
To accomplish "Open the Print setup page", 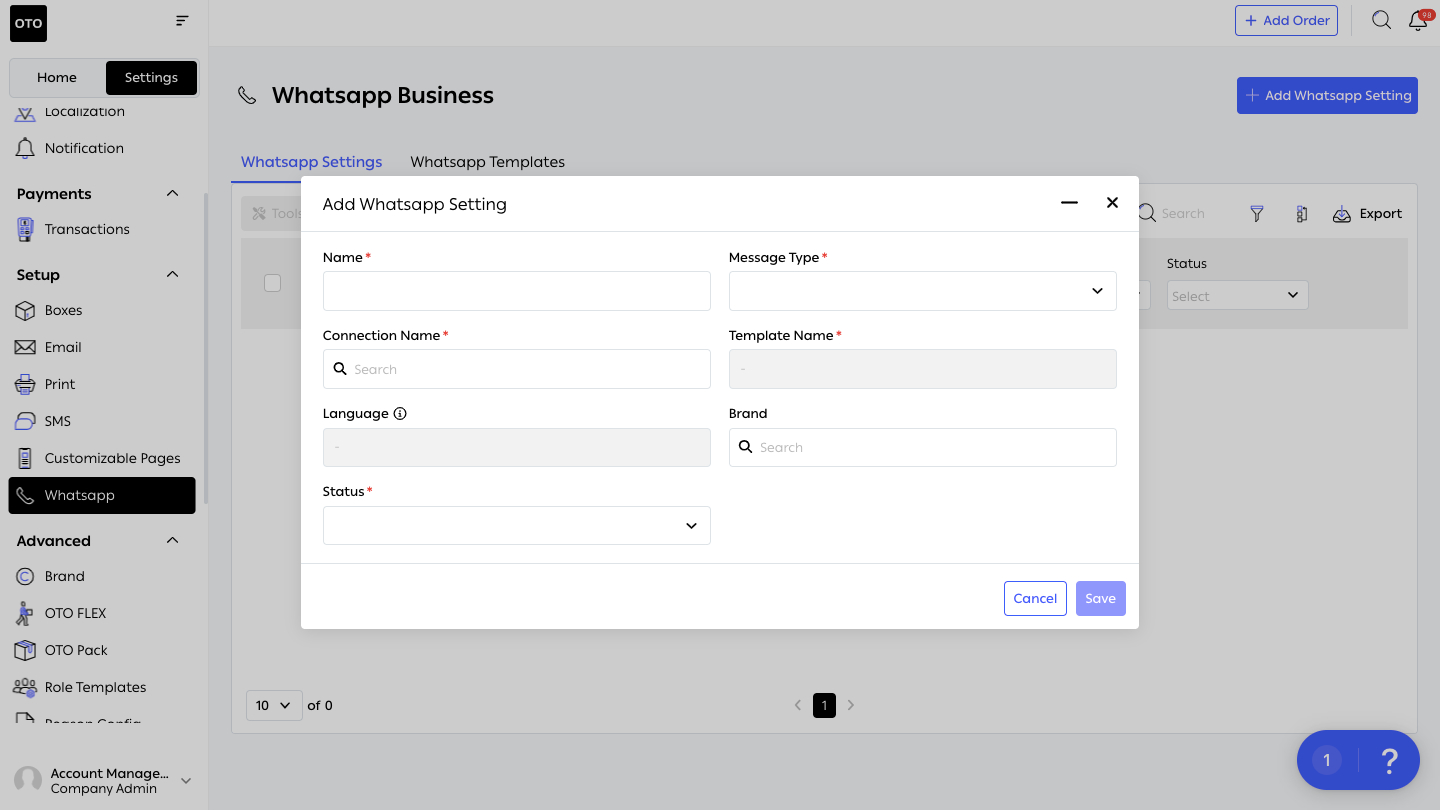I will pyautogui.click(x=60, y=384).
